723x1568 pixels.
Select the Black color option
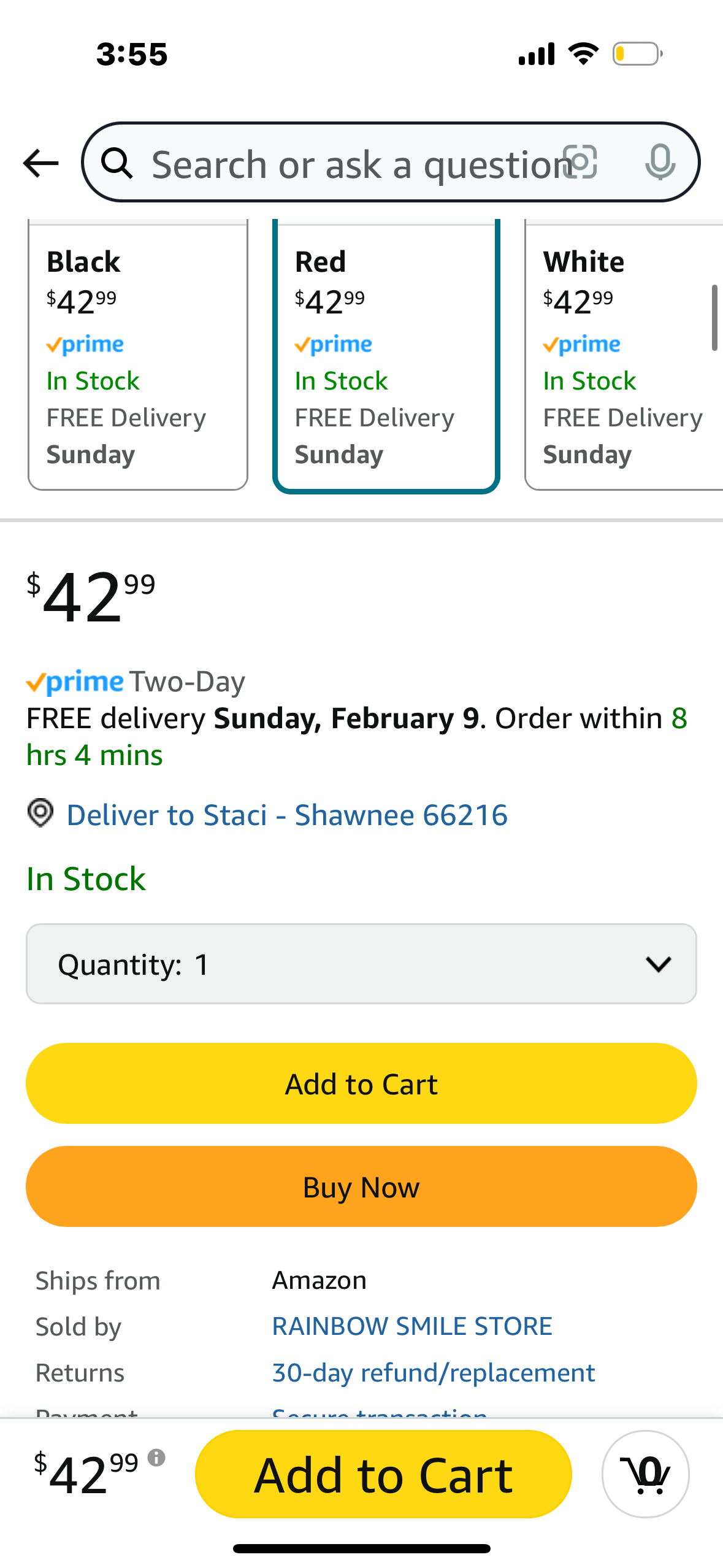[x=138, y=355]
